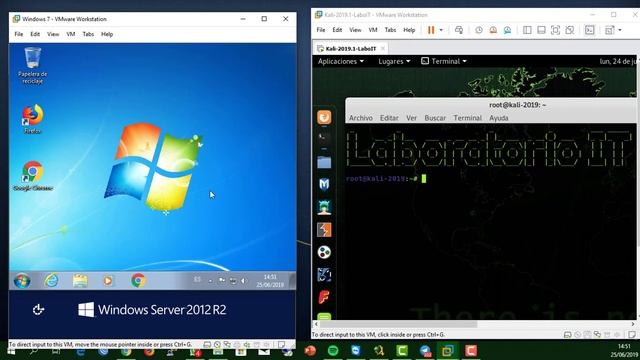Select Papelera de reciclaje desktop icon
The image size is (640, 360).
click(33, 65)
